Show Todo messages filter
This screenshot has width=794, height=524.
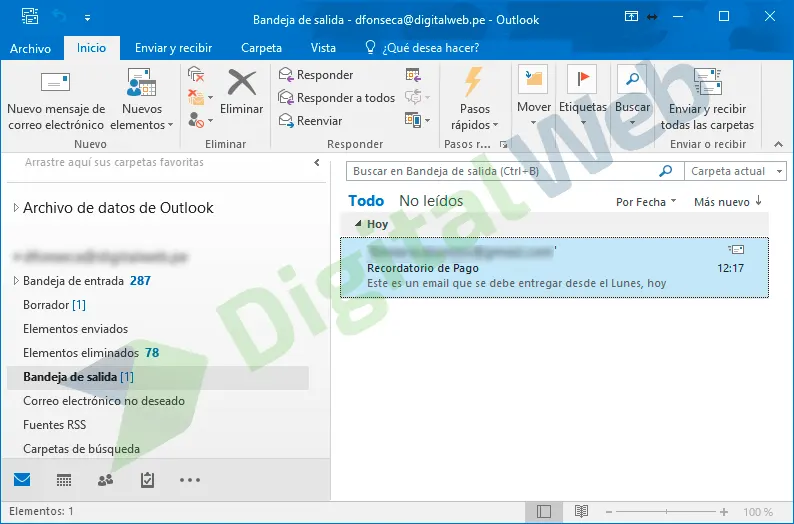366,201
